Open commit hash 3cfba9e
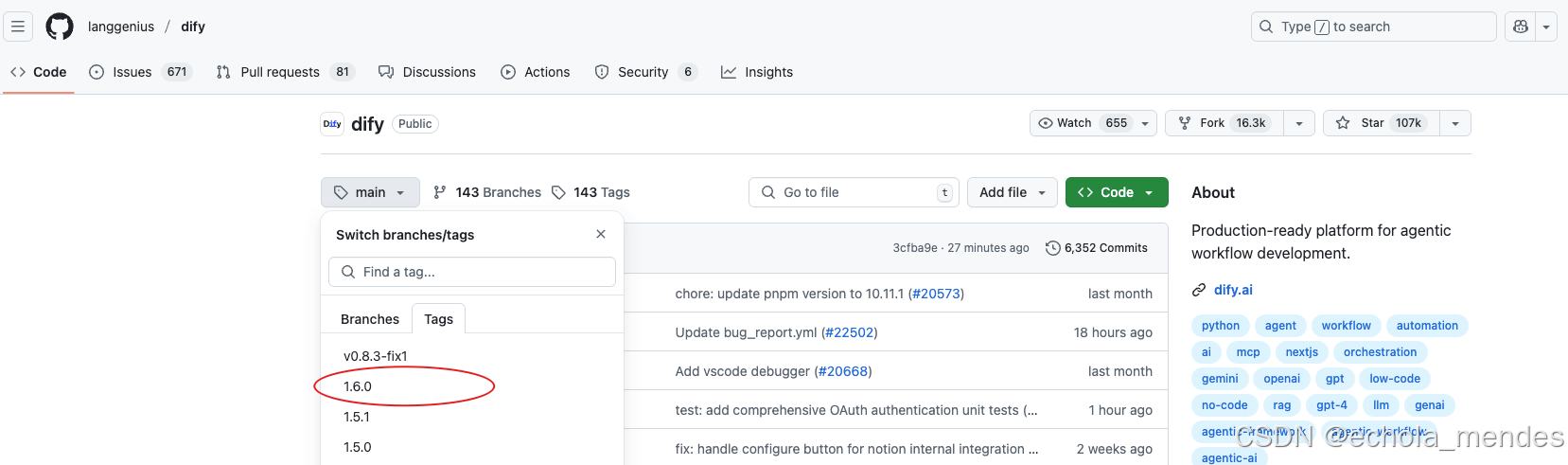 tap(915, 248)
